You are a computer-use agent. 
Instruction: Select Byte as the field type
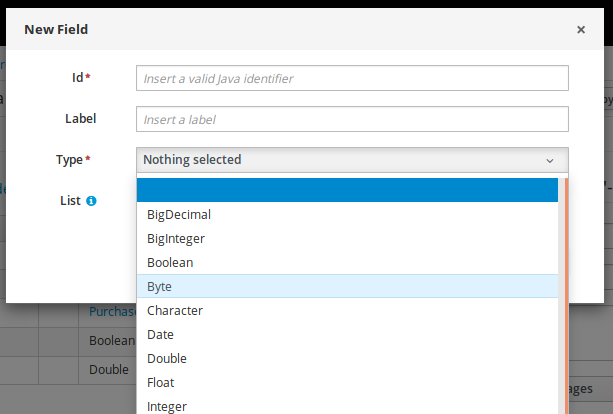[160, 287]
